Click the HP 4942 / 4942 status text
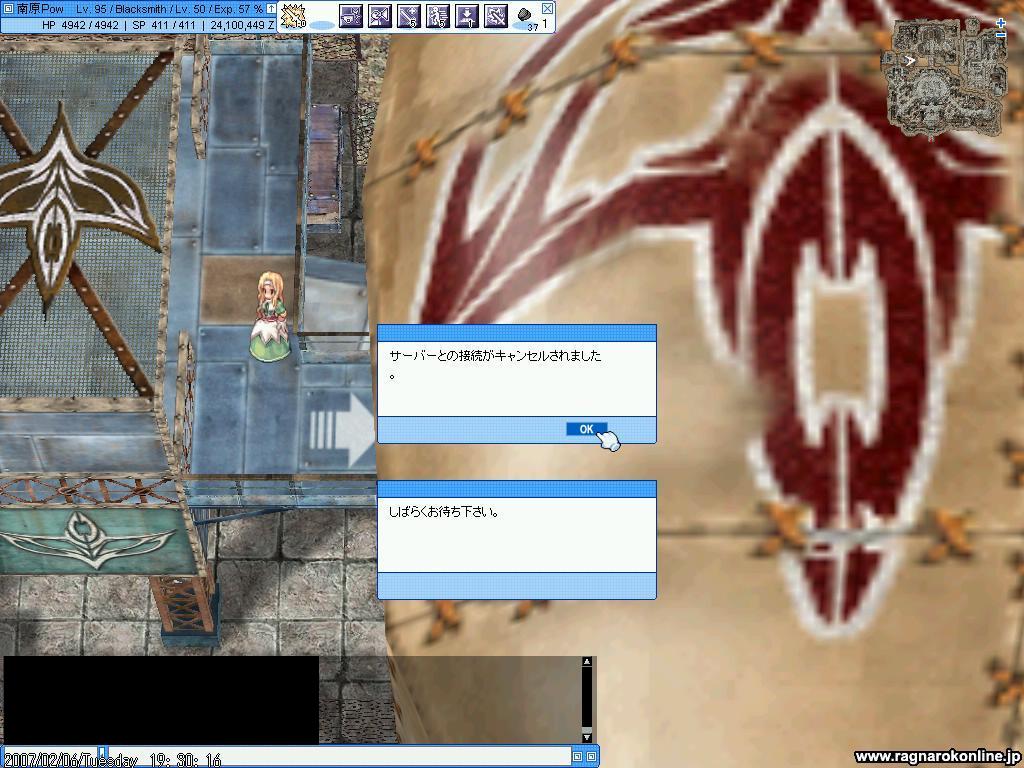This screenshot has height=768, width=1024. click(80, 25)
